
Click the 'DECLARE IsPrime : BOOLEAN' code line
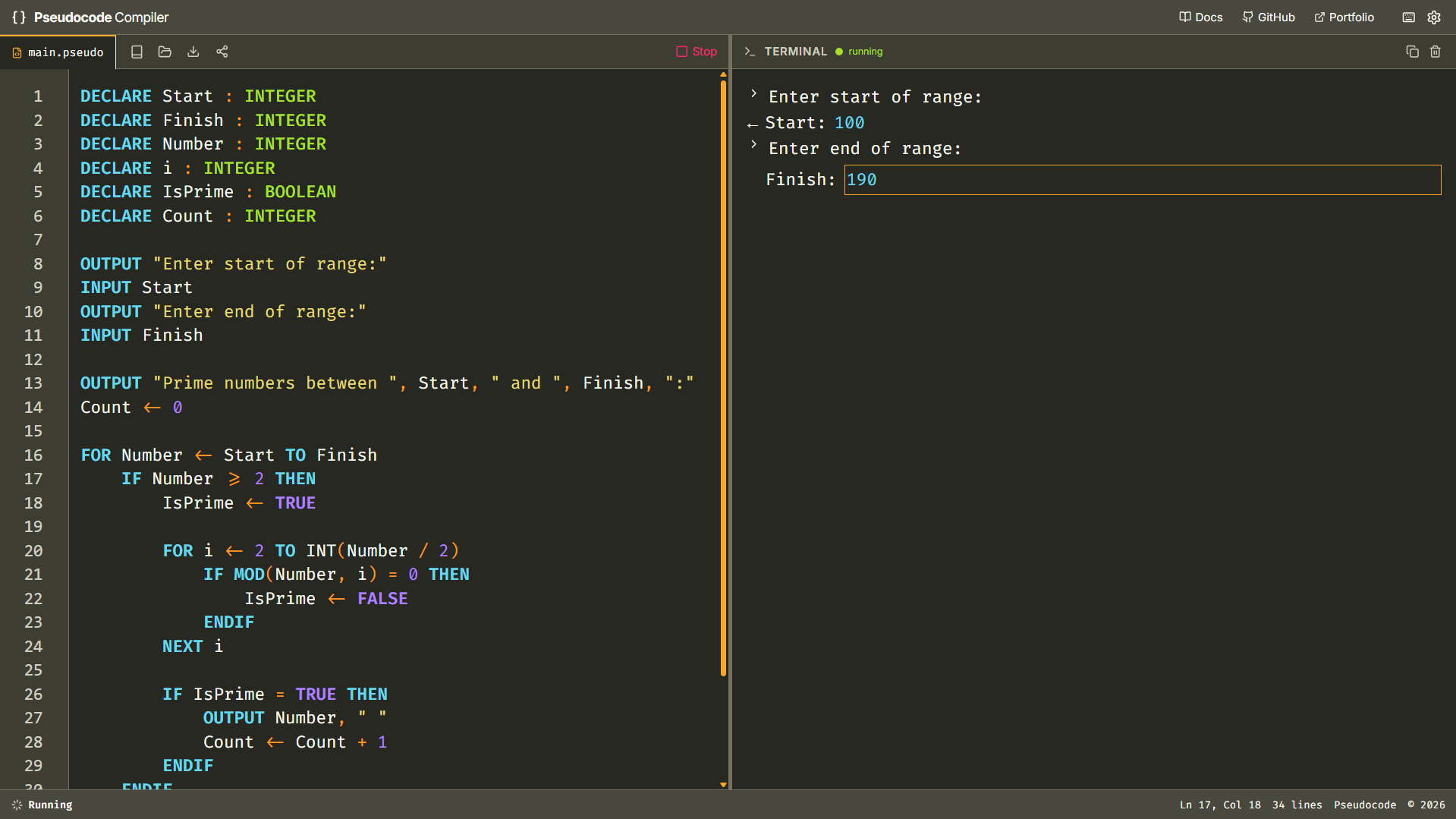(208, 192)
